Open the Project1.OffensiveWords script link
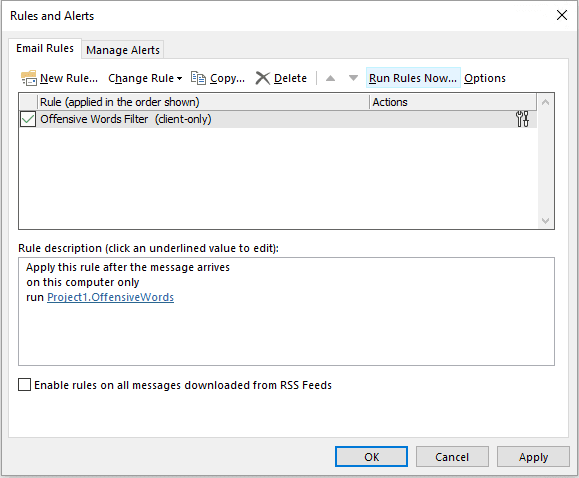Image resolution: width=579 pixels, height=478 pixels. 110,297
